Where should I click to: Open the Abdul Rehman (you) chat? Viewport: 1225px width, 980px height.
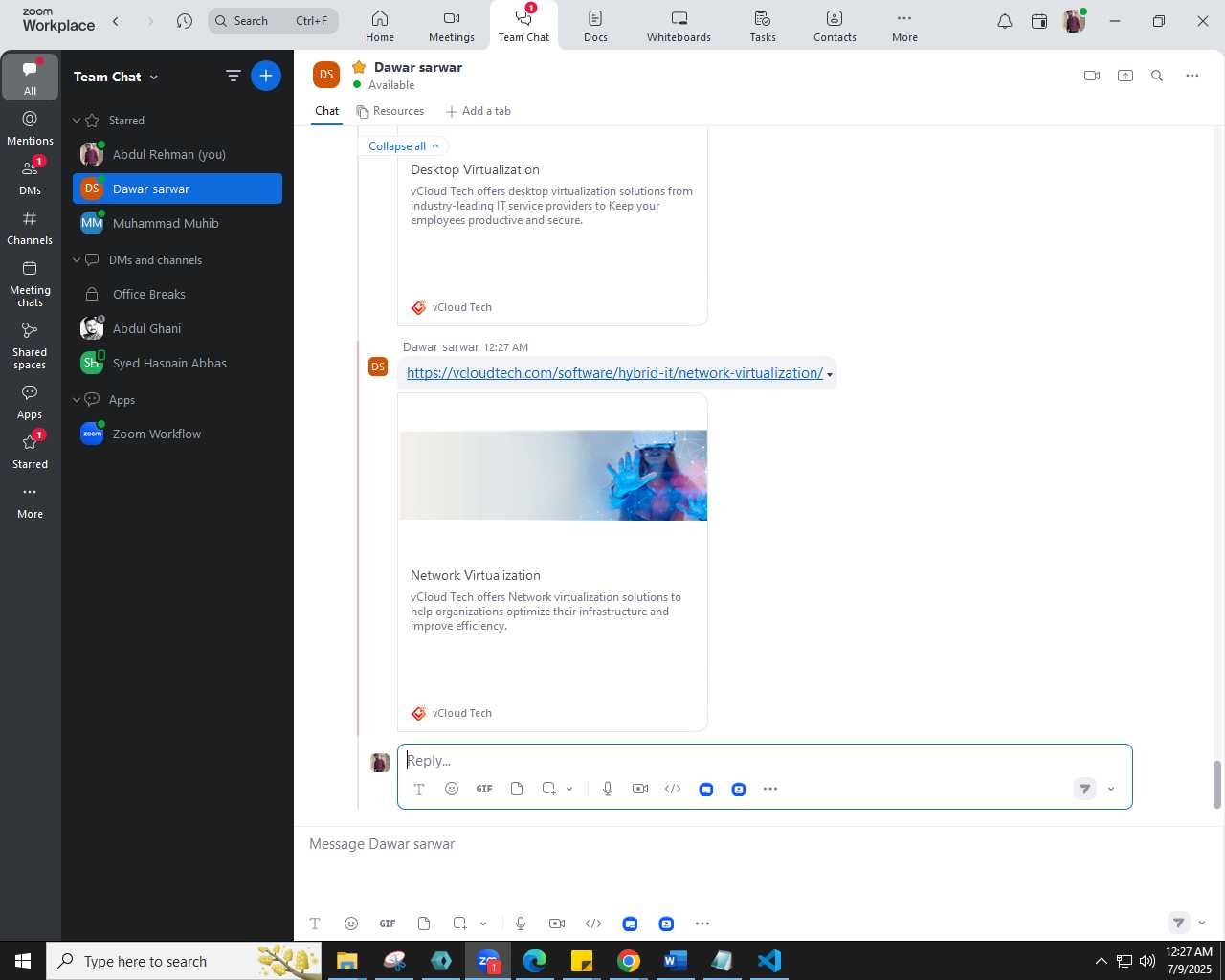point(177,154)
